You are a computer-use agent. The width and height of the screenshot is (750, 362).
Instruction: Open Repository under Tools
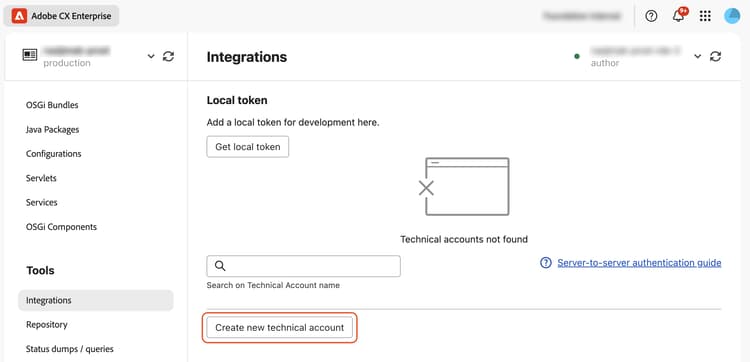[x=46, y=325]
